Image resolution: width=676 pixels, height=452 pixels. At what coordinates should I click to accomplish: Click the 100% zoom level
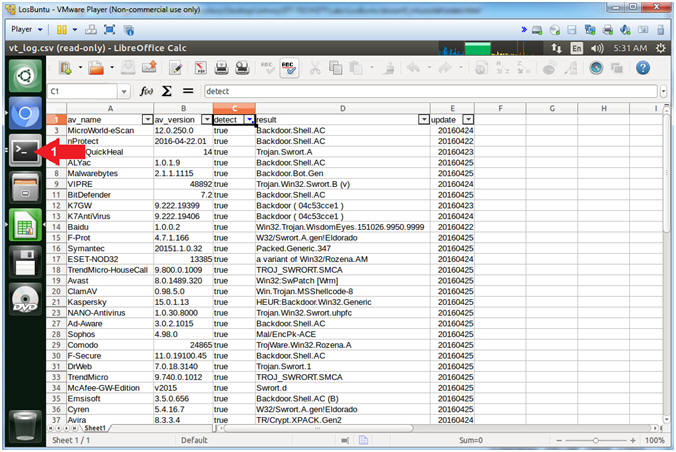[654, 440]
